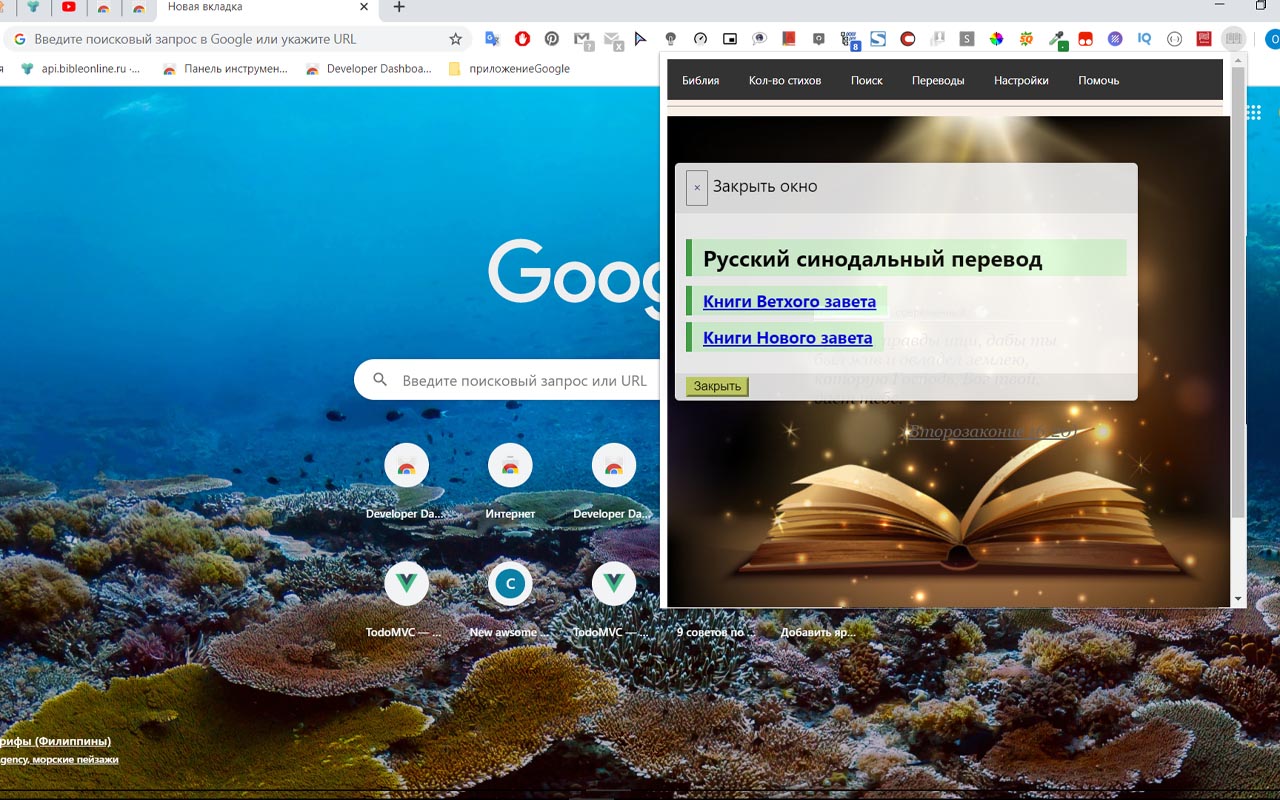This screenshot has height=800, width=1280.
Task: Focus the browser address bar
Action: click(x=240, y=39)
